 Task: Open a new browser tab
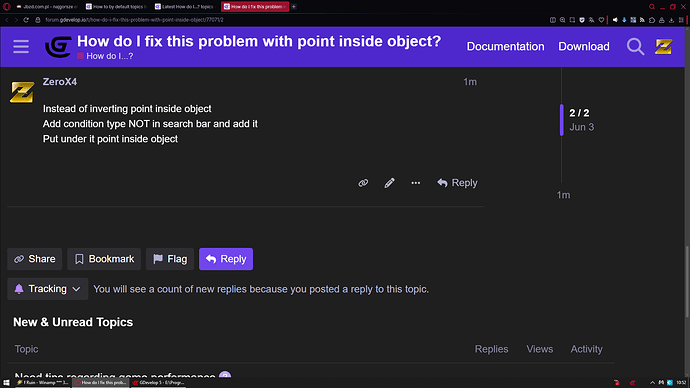(294, 7)
